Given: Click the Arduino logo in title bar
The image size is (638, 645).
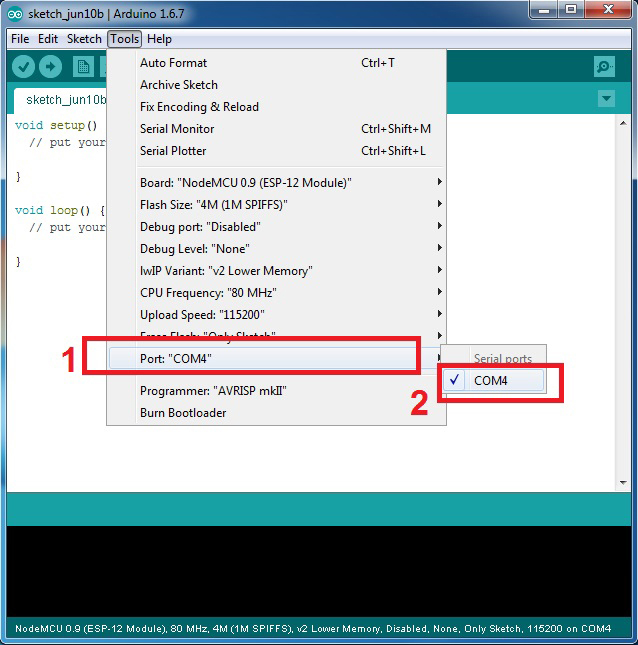Looking at the screenshot, I should (14, 11).
